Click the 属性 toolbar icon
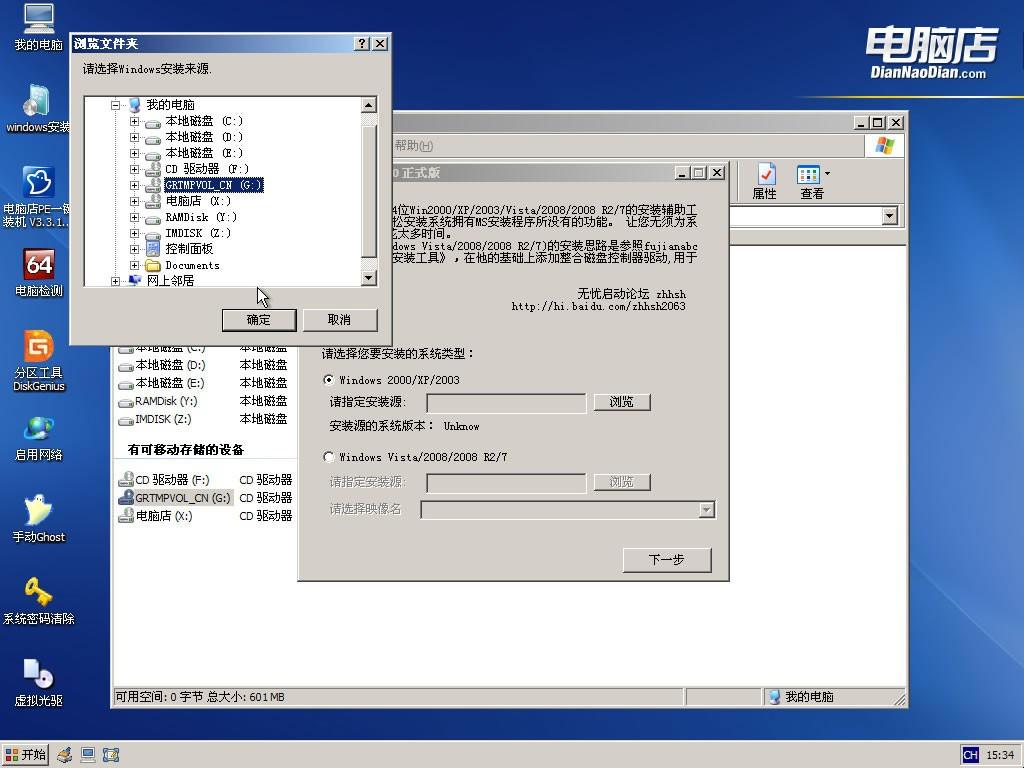1024x768 pixels. pos(765,181)
